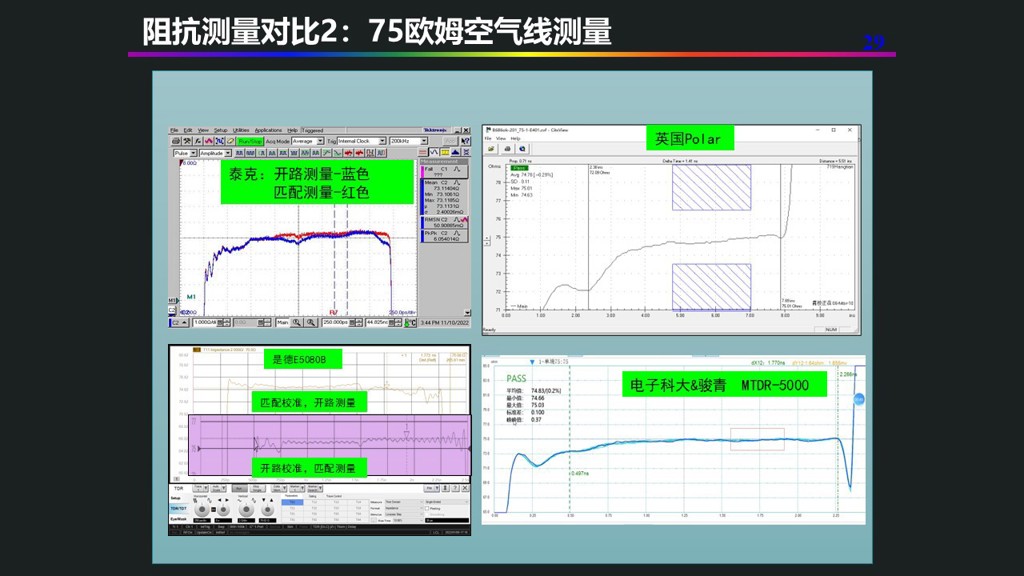
Task: Open the Acq Mode Average dropdown
Action: pyautogui.click(x=308, y=141)
